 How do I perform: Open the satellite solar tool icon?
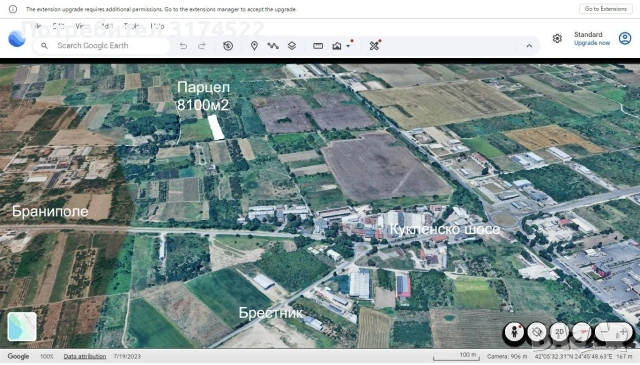tap(374, 46)
